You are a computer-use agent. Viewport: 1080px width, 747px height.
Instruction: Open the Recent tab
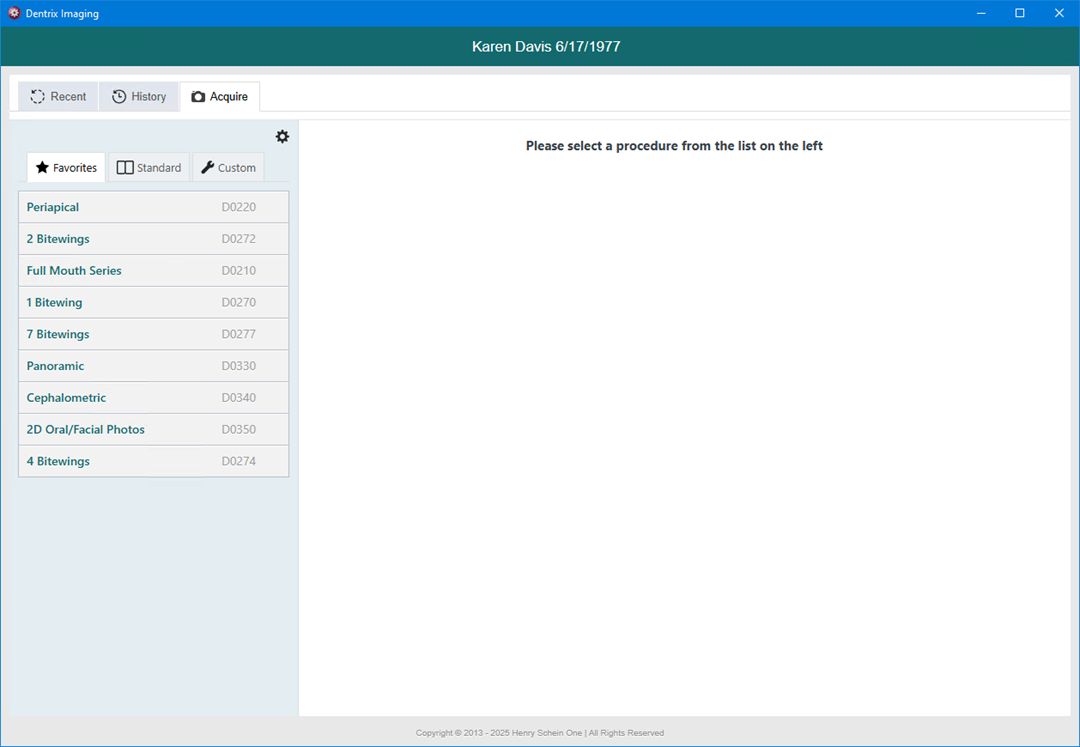pos(58,97)
